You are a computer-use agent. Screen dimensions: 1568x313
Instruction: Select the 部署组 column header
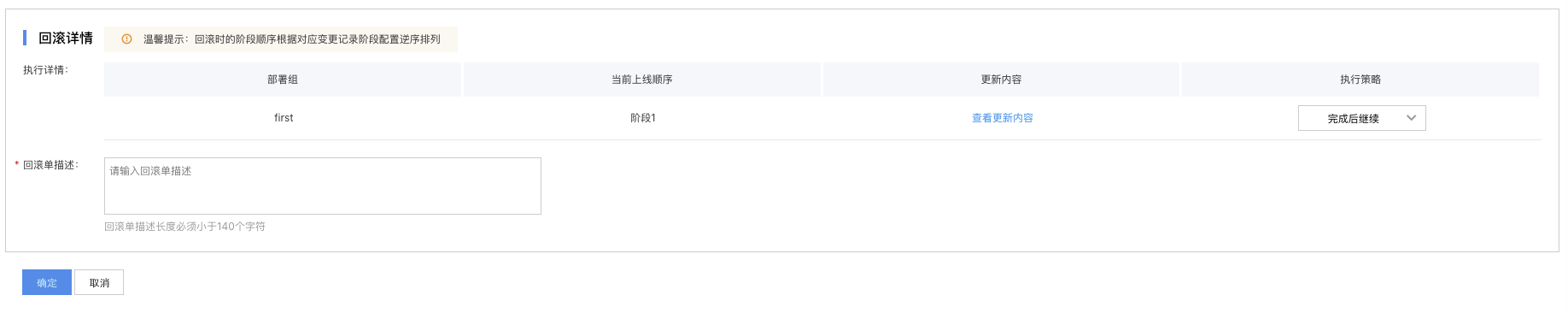[283, 80]
